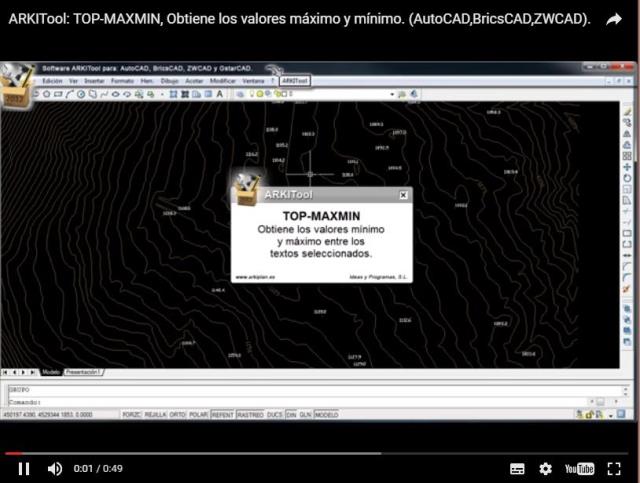Open the Acotar menu
The image size is (640, 483).
coord(194,81)
